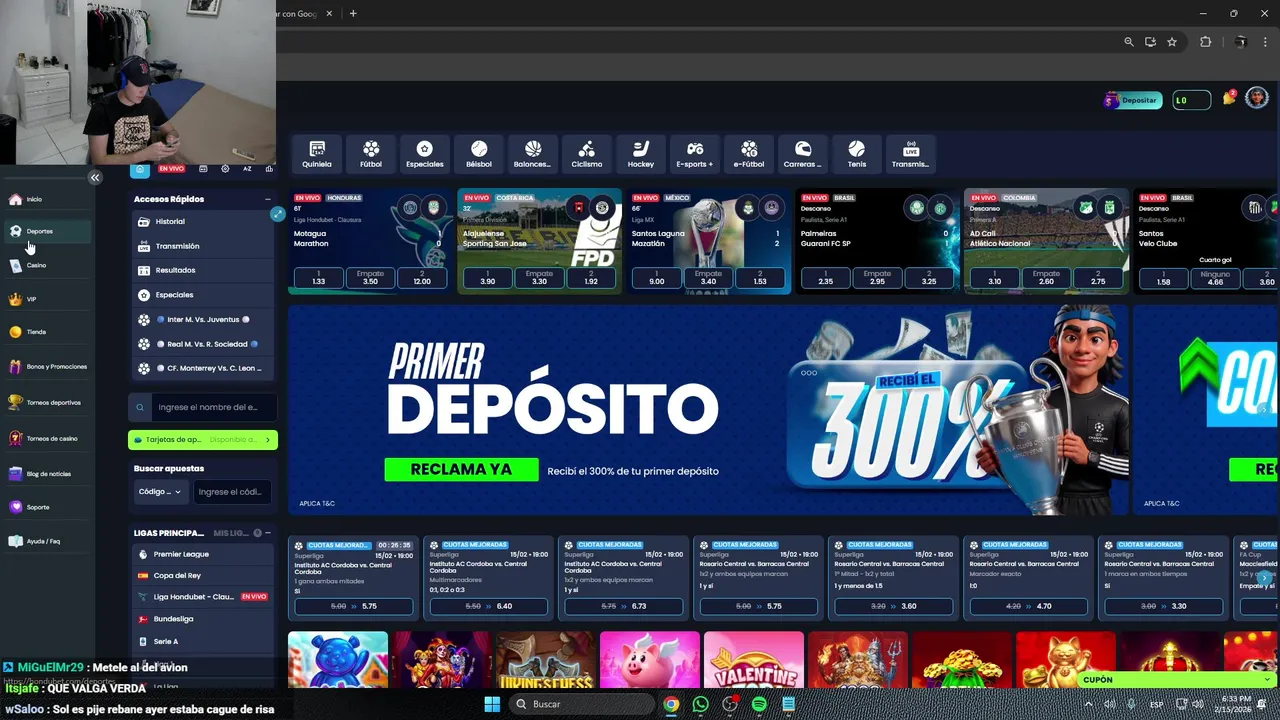Open the settings gear in the sports menu
This screenshot has height=720, width=1280.
click(225, 169)
